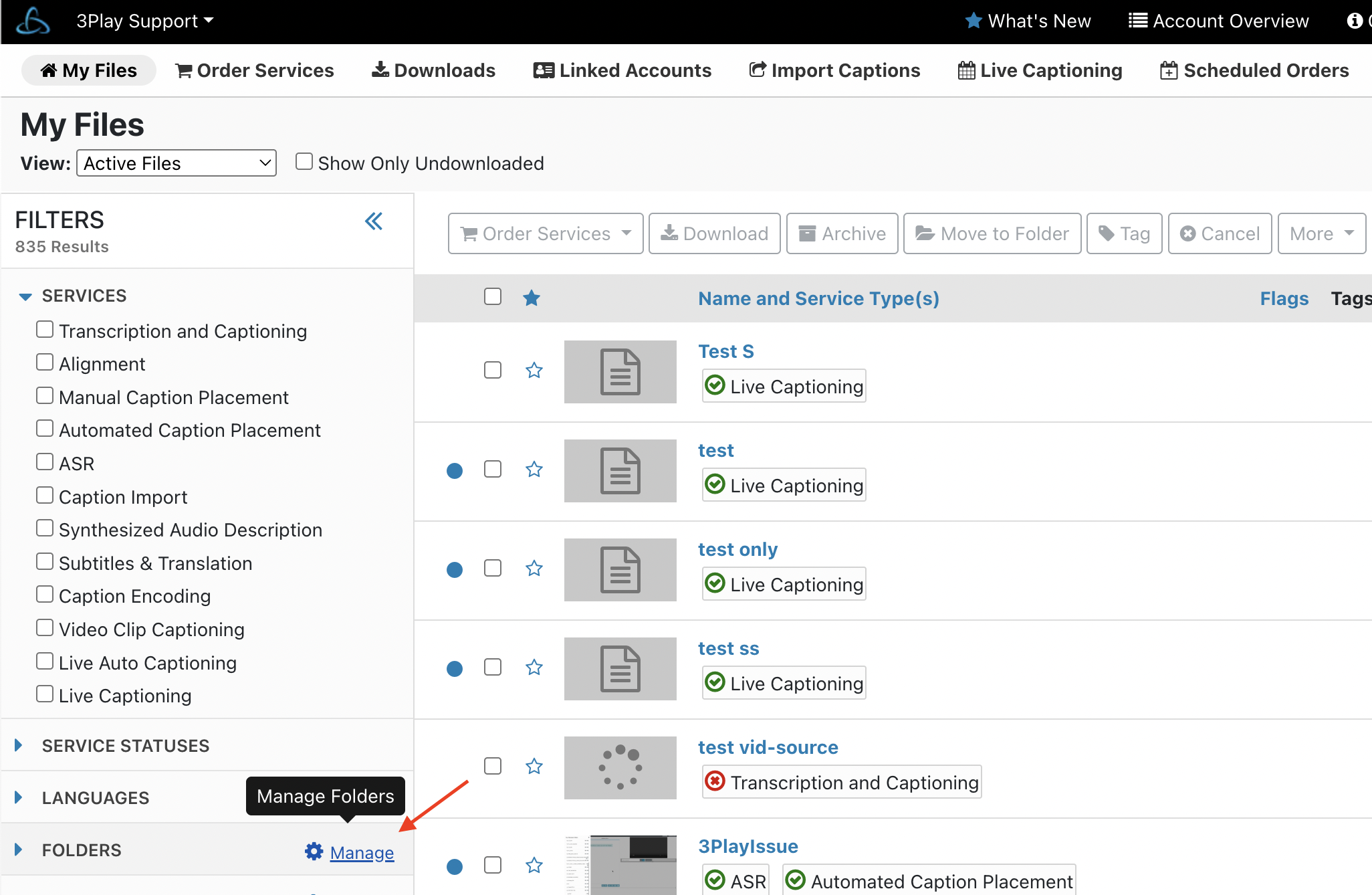Expand the FOLDERS section

tap(19, 850)
